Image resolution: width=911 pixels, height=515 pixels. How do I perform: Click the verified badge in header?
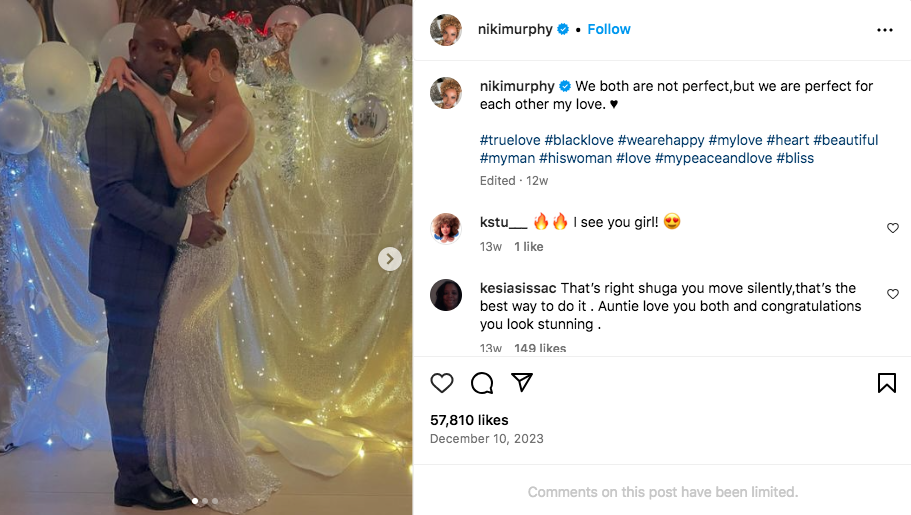coord(563,30)
